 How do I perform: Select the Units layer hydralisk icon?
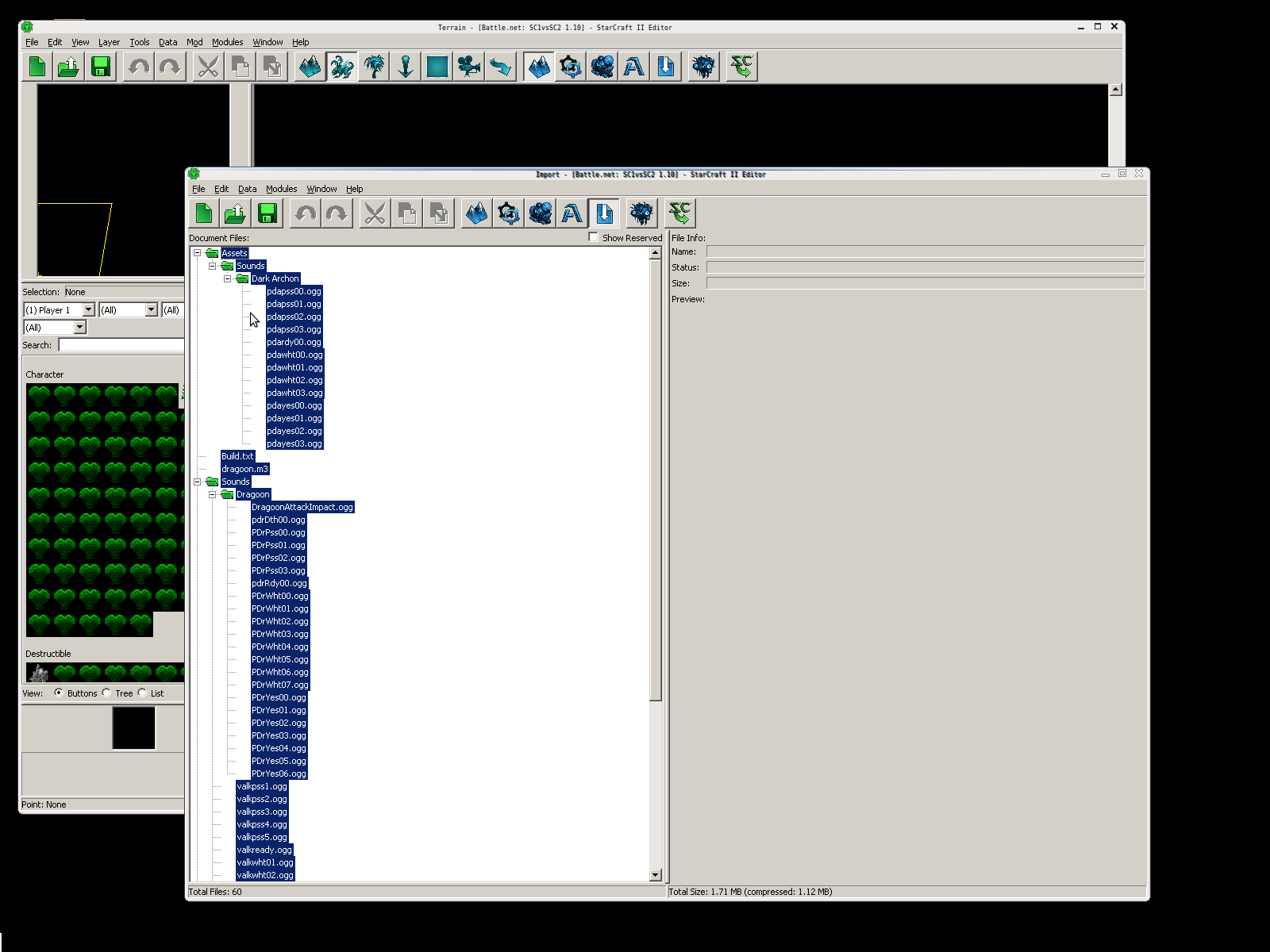point(342,67)
